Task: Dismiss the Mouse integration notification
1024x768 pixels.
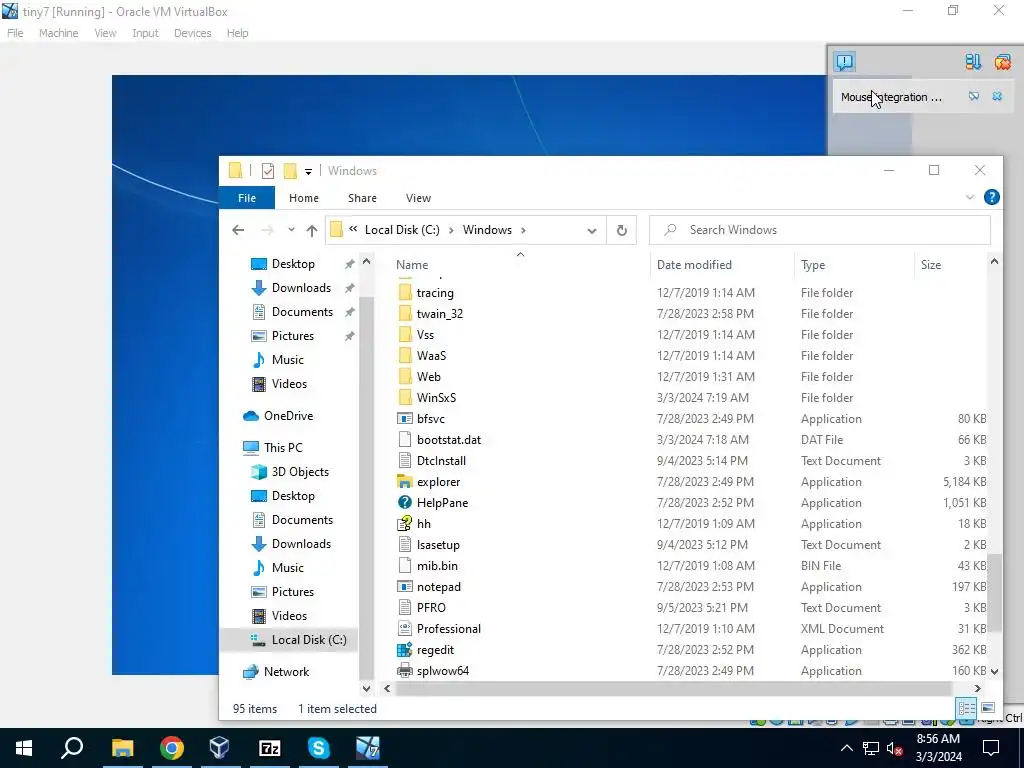Action: [997, 97]
